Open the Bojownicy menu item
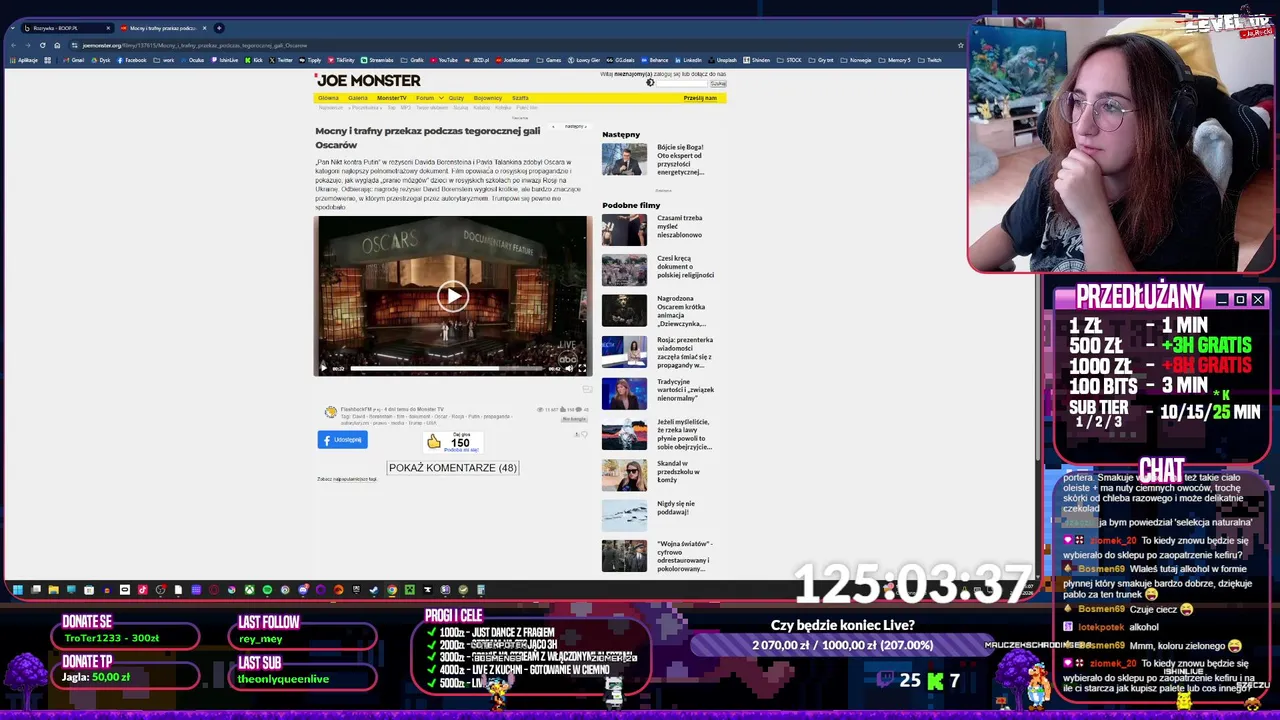The image size is (1280, 720). [x=487, y=98]
